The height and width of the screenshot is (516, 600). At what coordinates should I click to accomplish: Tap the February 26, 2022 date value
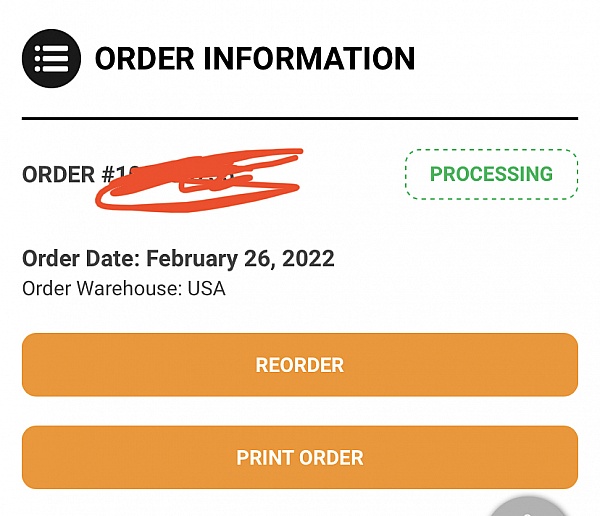[x=240, y=259]
